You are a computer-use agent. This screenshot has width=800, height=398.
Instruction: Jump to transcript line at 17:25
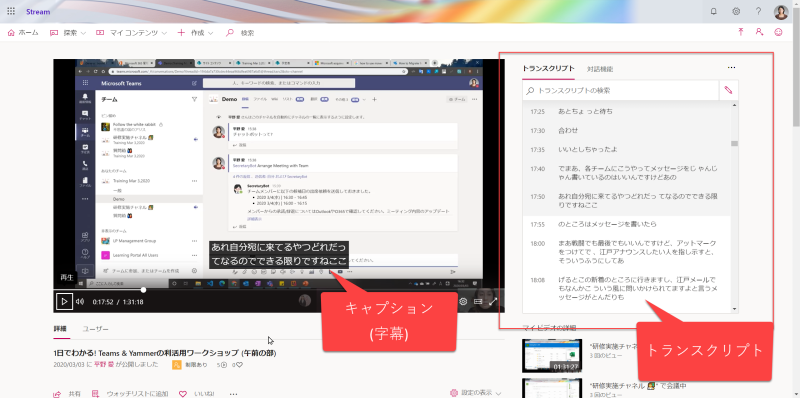pyautogui.click(x=627, y=111)
